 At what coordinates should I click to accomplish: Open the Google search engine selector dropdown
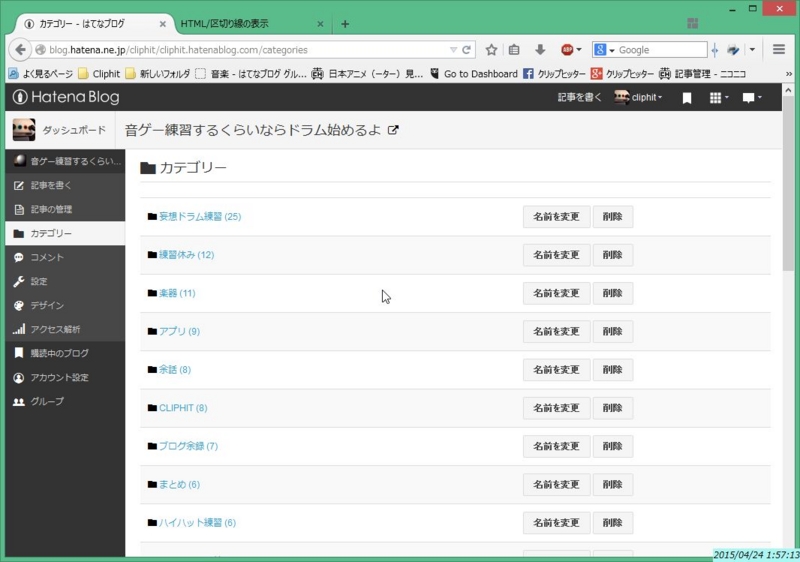coord(604,49)
